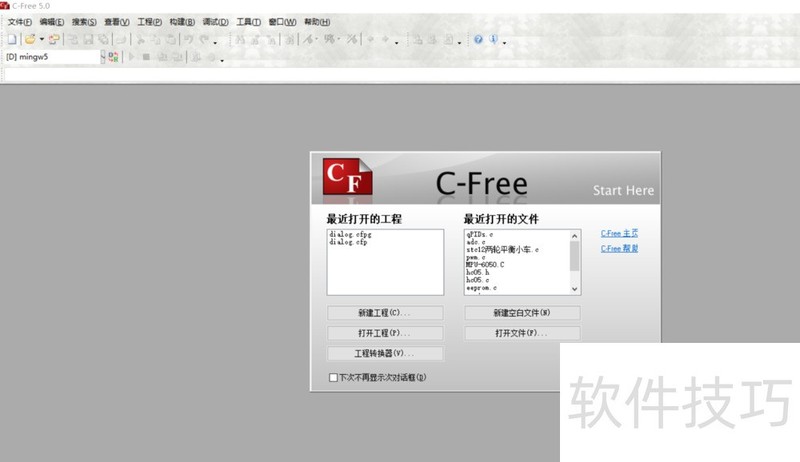Image resolution: width=800 pixels, height=462 pixels.
Task: Open overflow arrow after the info icon
Action: (504, 42)
